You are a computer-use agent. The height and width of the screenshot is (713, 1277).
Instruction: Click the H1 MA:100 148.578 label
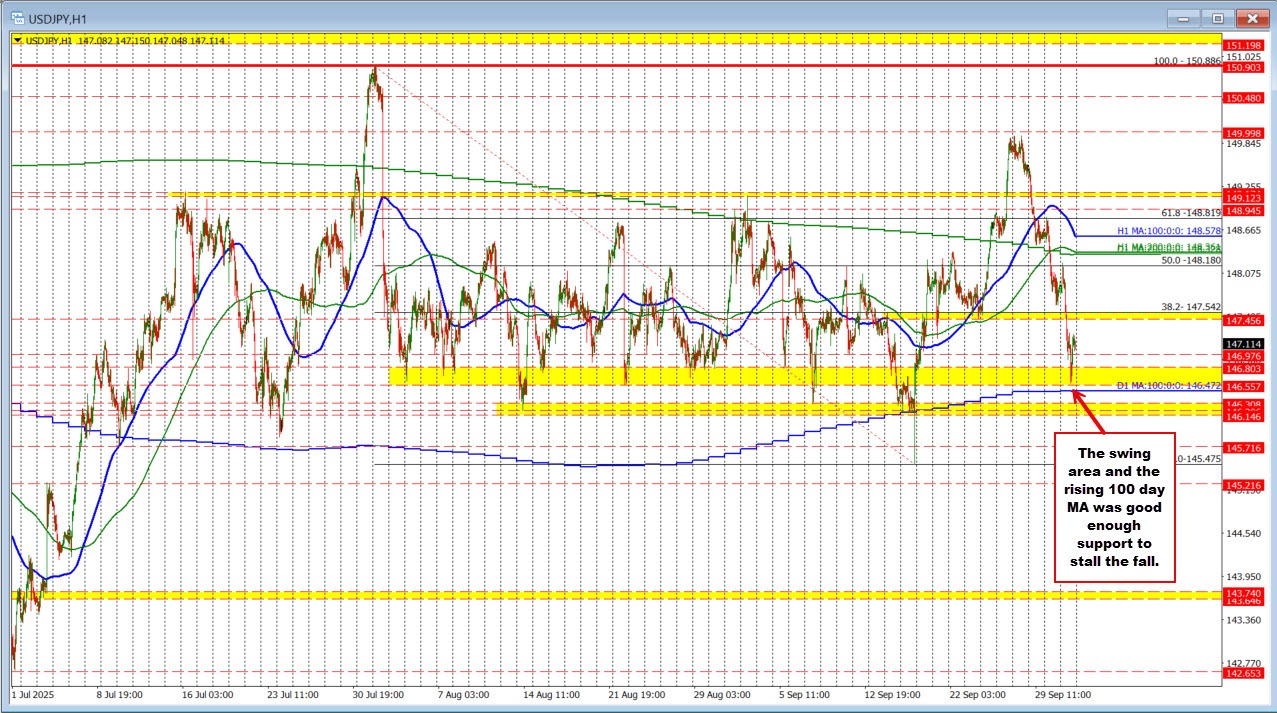1170,231
